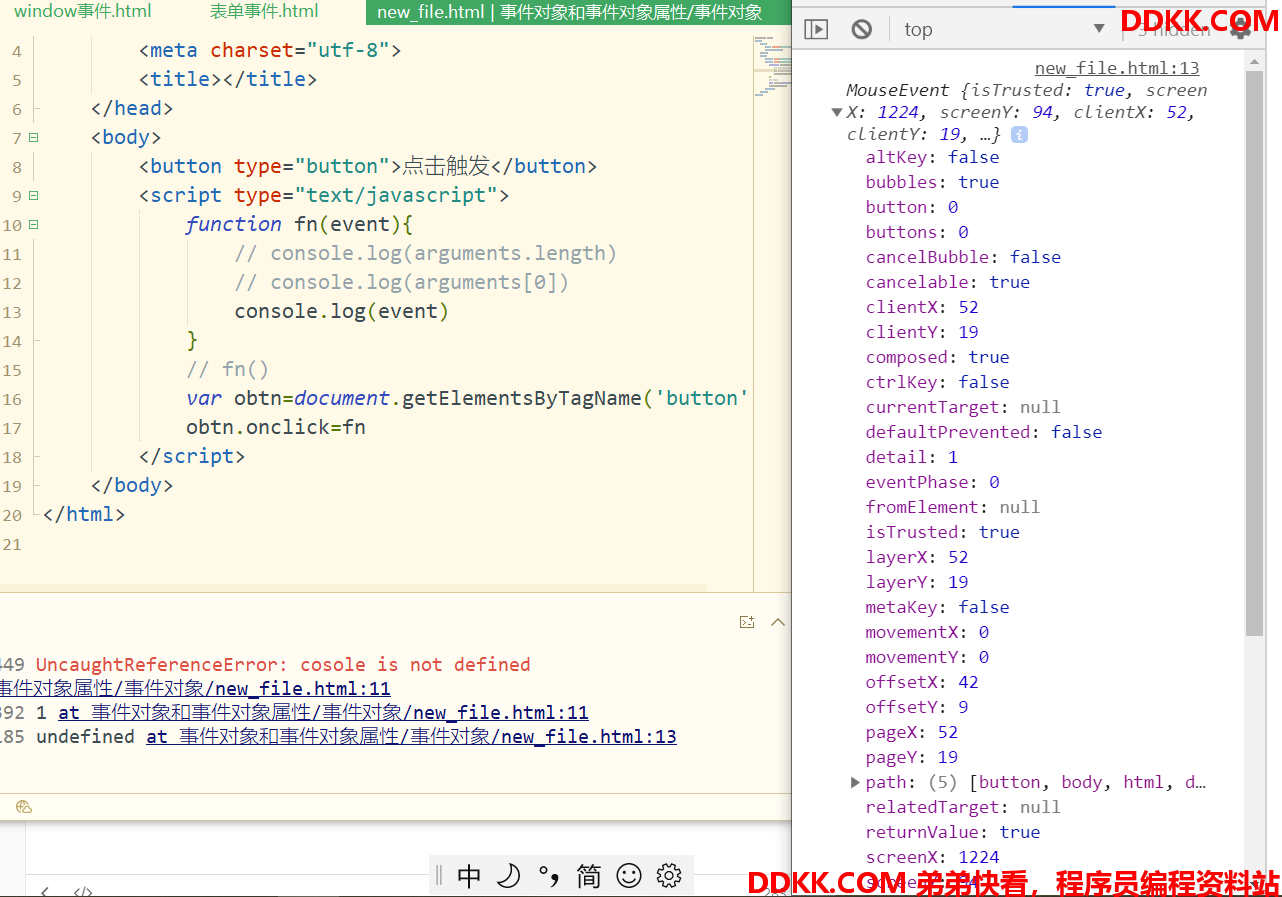Clear the console with the ban icon
Screen dimensions: 1282x897
tap(862, 29)
